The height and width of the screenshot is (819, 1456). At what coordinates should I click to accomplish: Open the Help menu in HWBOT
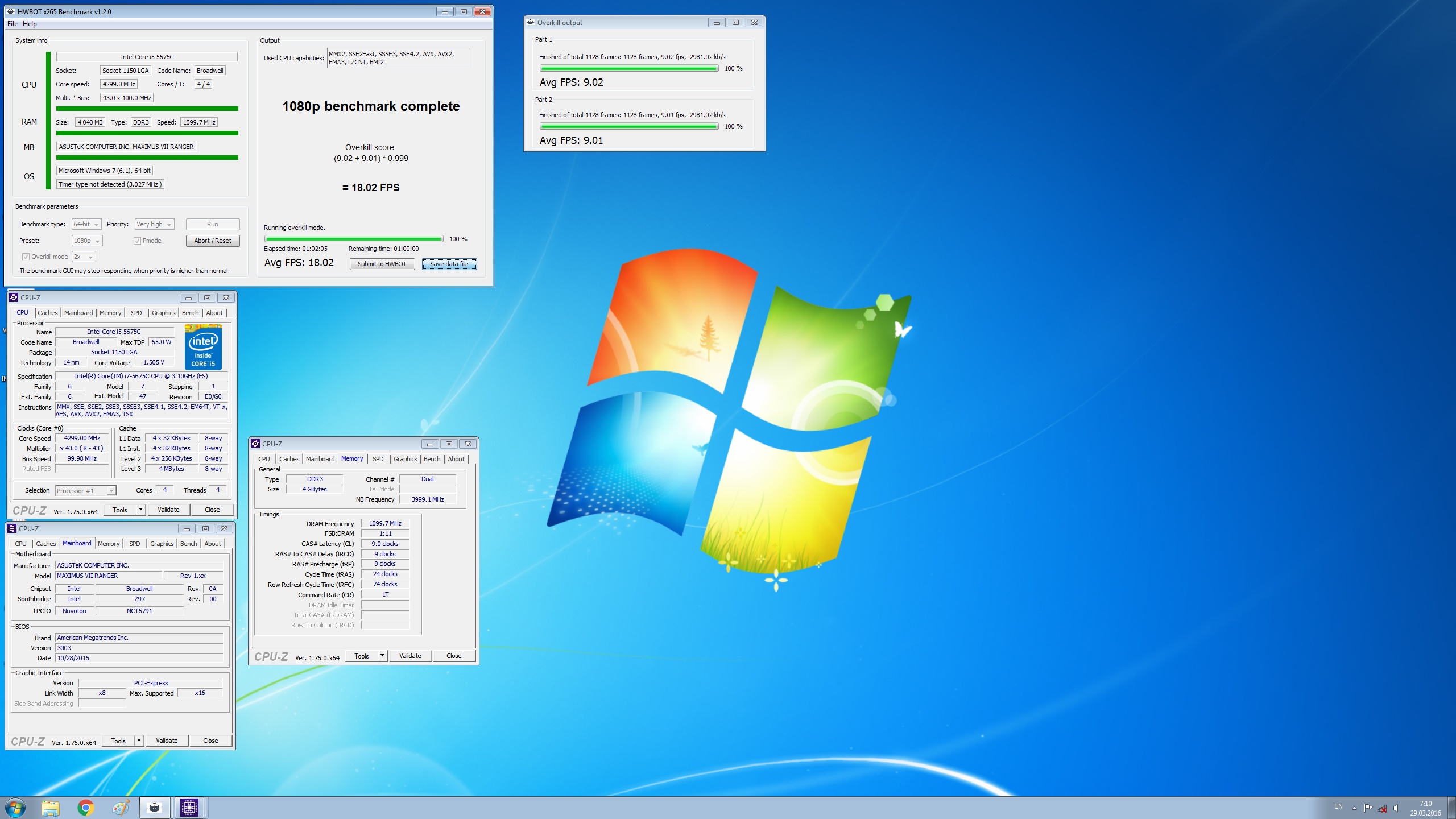30,24
